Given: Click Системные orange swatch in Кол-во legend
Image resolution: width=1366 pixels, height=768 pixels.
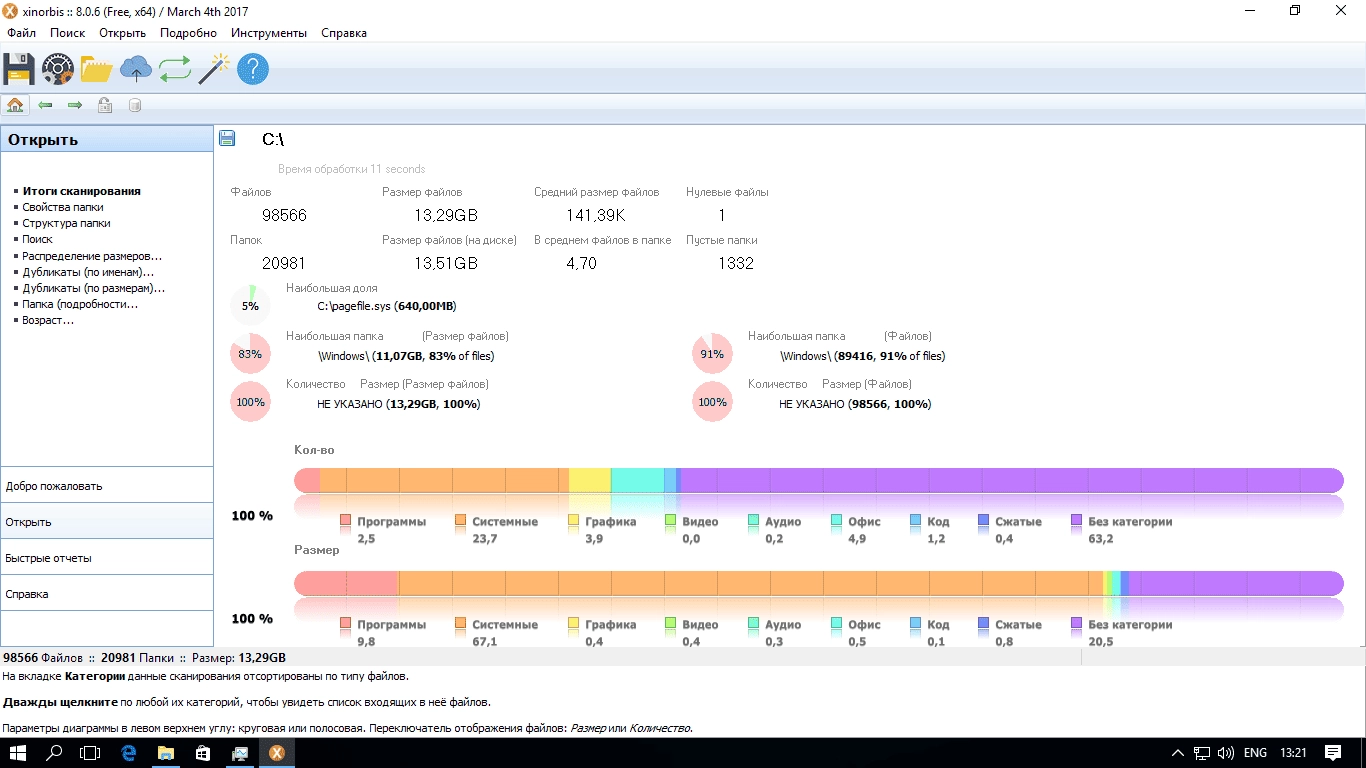Looking at the screenshot, I should pos(461,521).
